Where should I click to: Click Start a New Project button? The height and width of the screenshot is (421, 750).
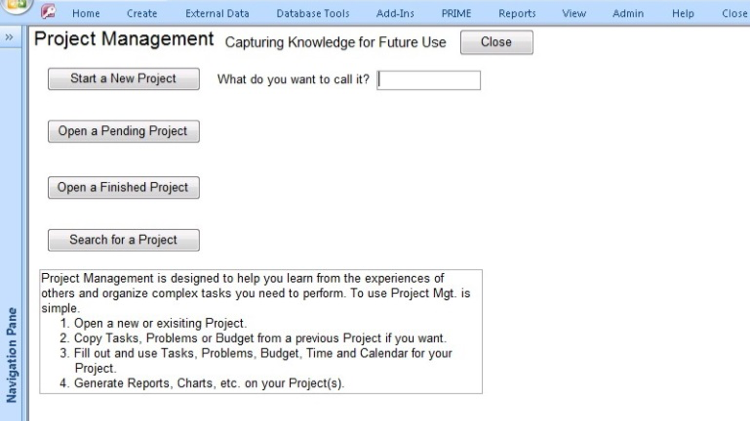click(x=123, y=79)
